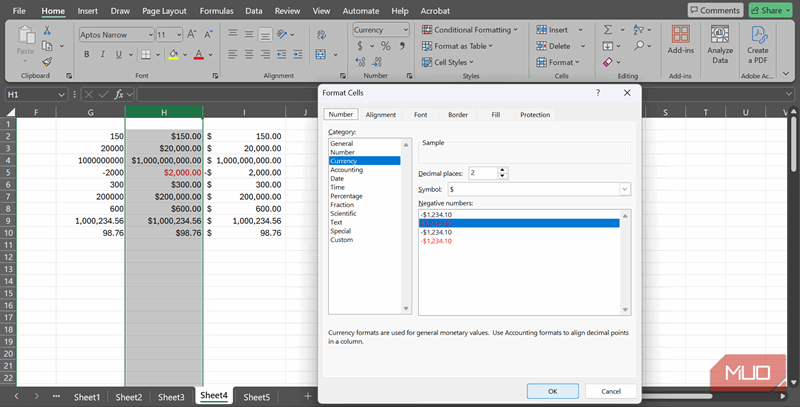Select Accounting in the Category list
This screenshot has width=800, height=407.
(x=346, y=170)
